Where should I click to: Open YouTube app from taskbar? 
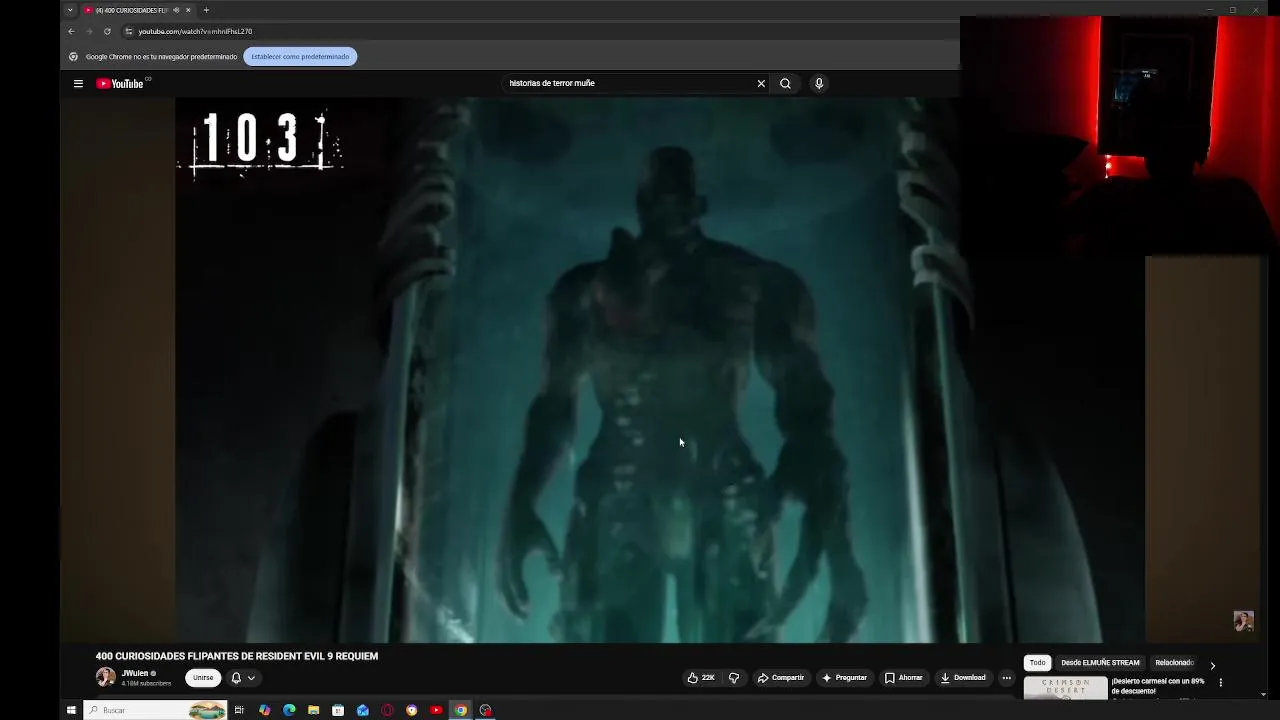[436, 710]
